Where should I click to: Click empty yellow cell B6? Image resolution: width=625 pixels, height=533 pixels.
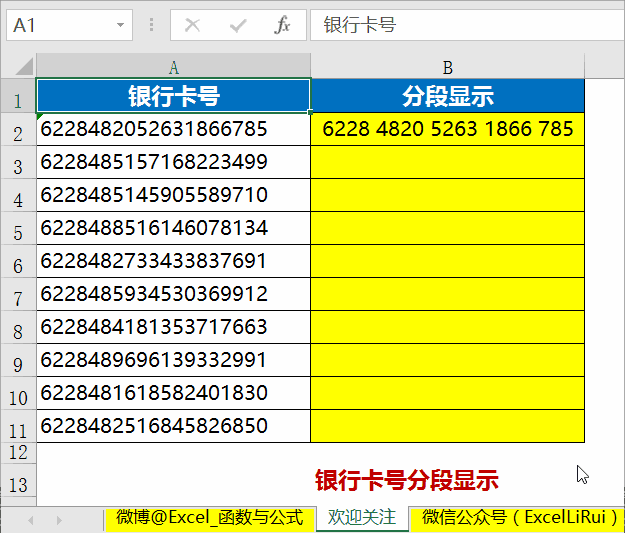[x=448, y=262]
